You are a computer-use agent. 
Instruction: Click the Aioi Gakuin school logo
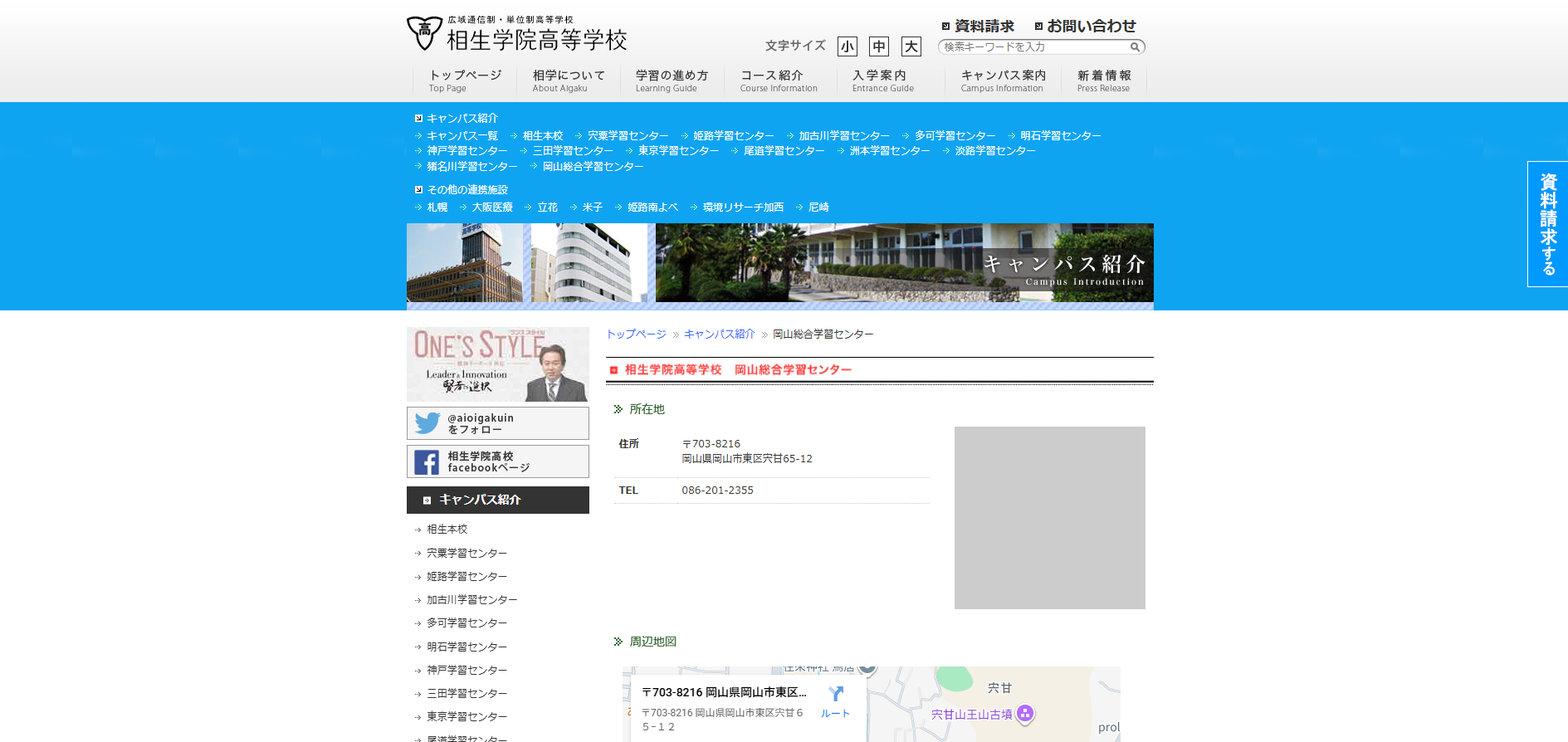point(424,33)
